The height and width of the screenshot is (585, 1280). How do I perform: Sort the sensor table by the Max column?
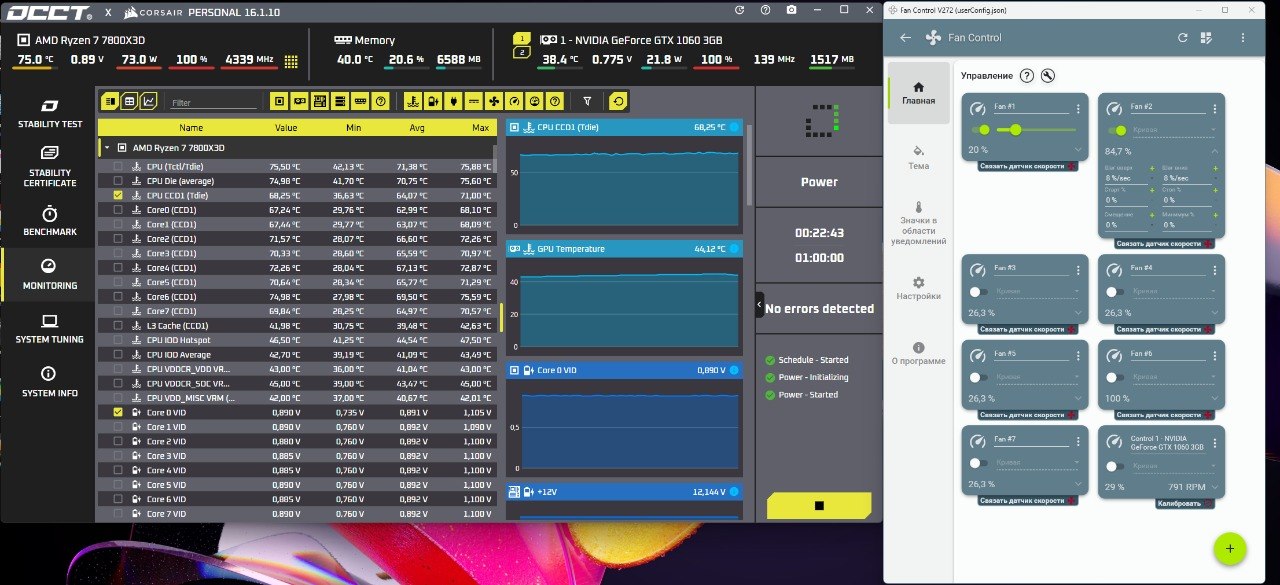[x=481, y=128]
